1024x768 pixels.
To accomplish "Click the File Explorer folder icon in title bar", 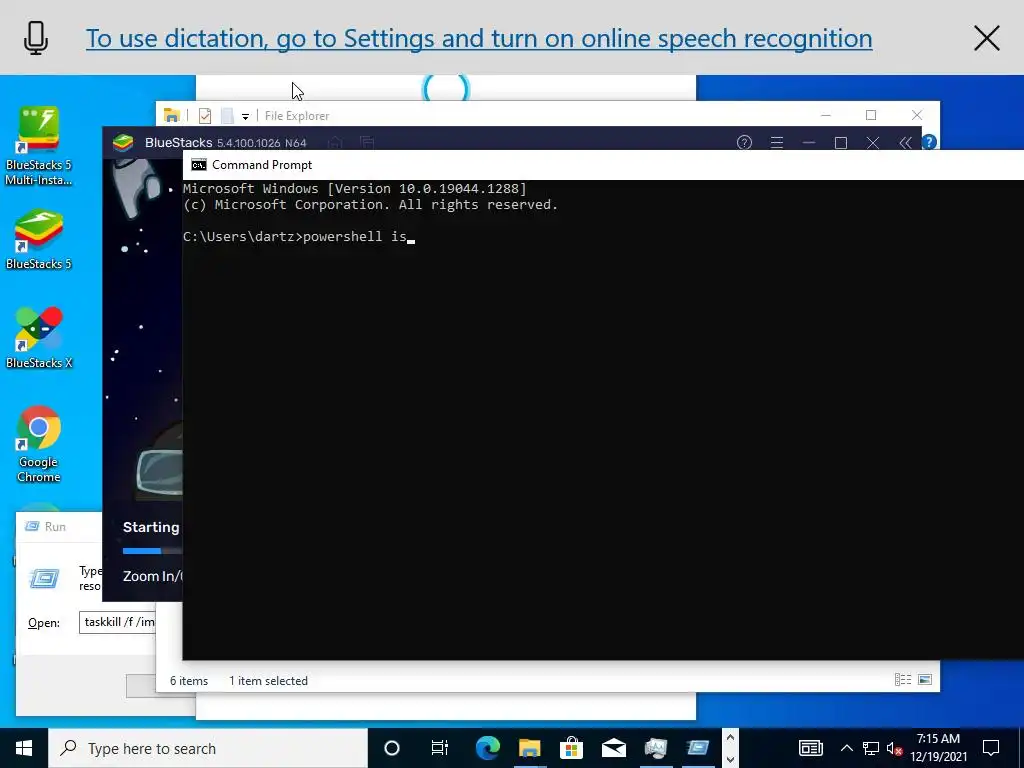I will click(172, 116).
